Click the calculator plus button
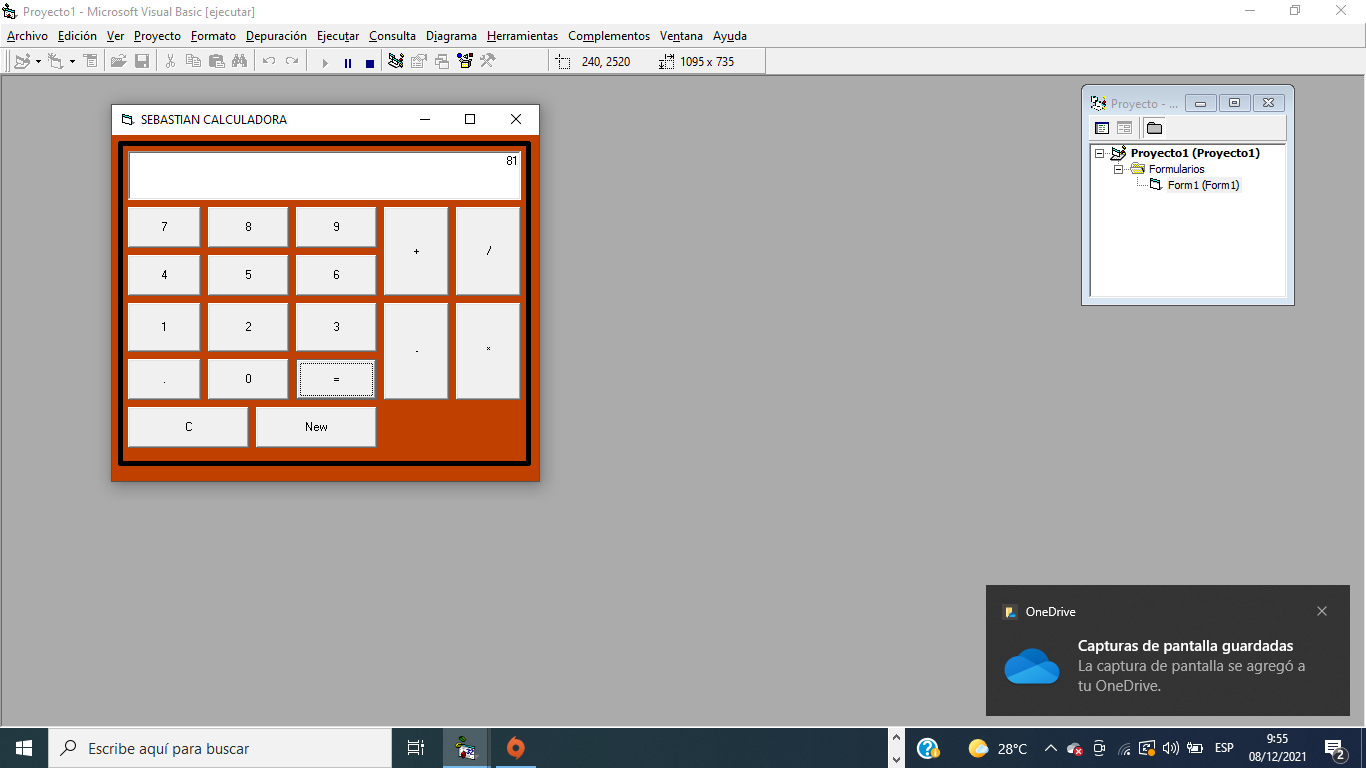 tap(416, 251)
